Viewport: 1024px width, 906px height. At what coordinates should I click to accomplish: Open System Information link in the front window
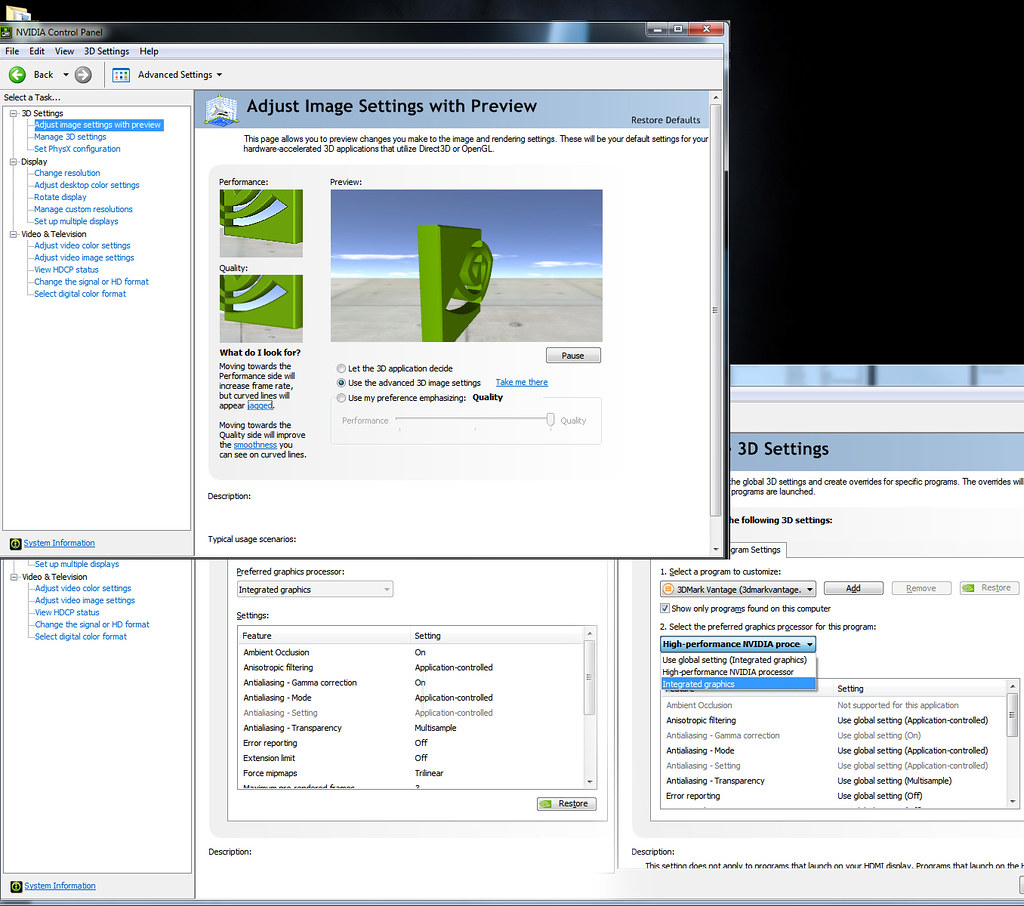(59, 543)
